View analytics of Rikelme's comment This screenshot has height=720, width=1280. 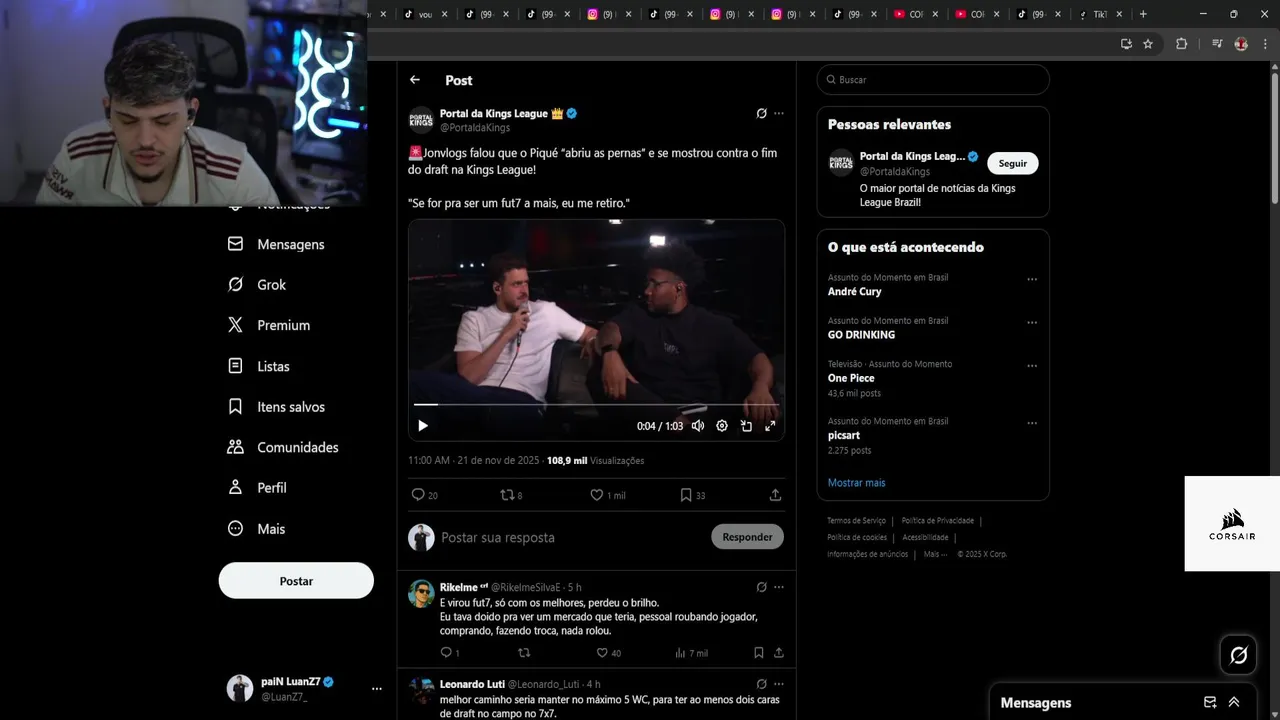691,653
